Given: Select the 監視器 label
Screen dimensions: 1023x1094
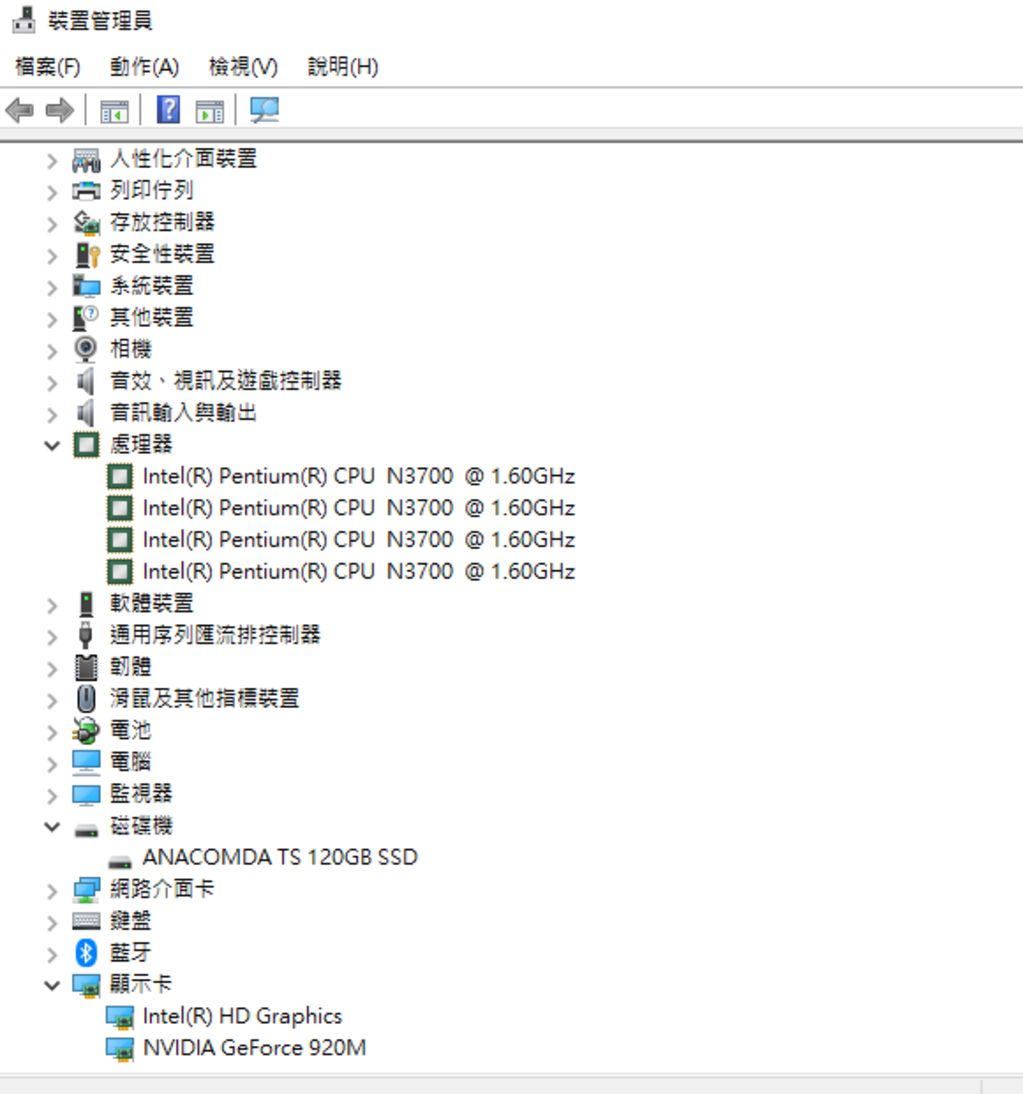Looking at the screenshot, I should tap(140, 794).
